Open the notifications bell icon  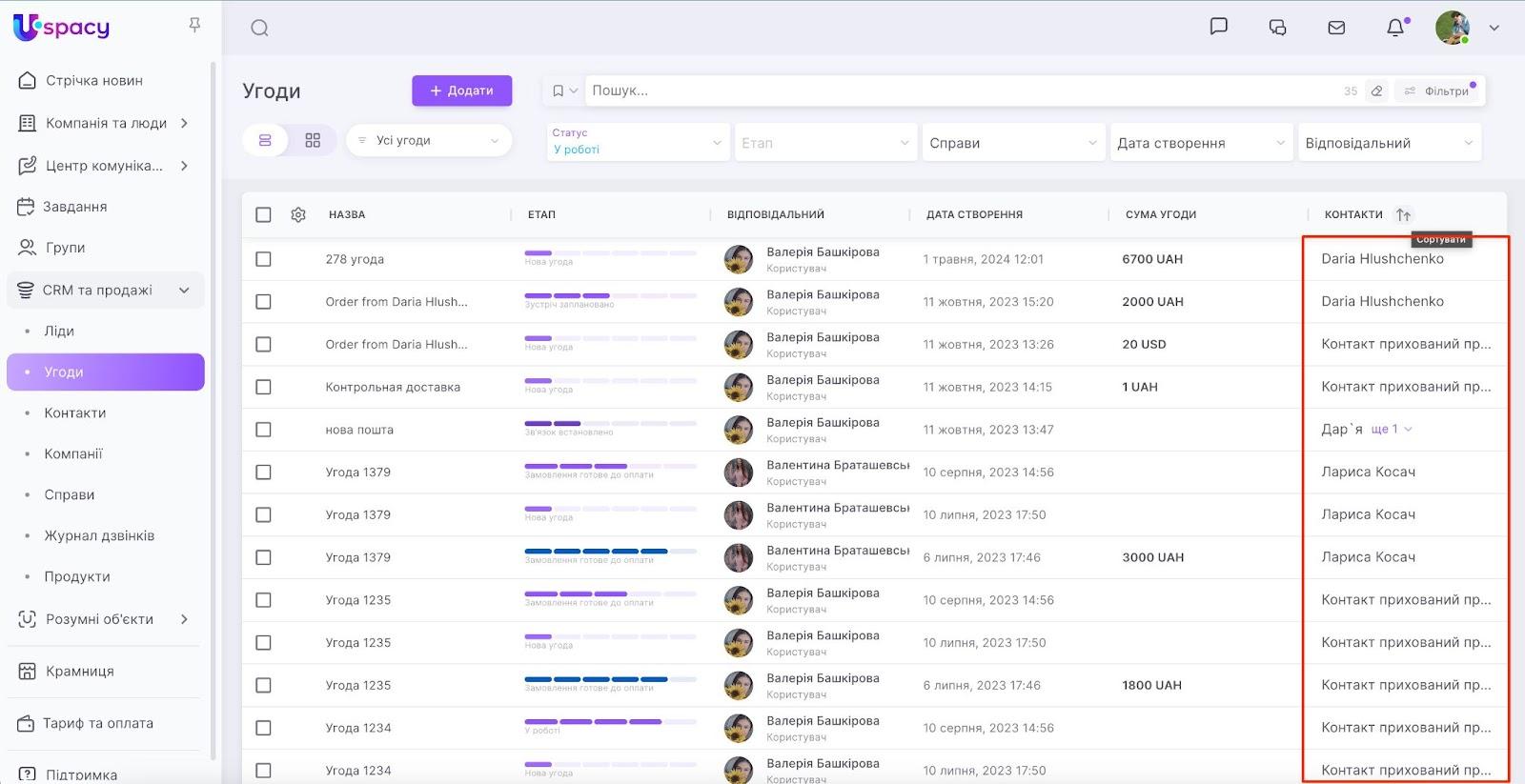[1395, 28]
